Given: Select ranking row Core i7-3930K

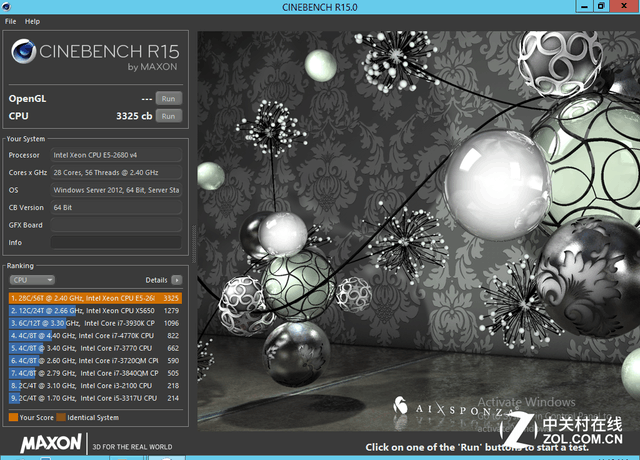Looking at the screenshot, I should pyautogui.click(x=95, y=323).
